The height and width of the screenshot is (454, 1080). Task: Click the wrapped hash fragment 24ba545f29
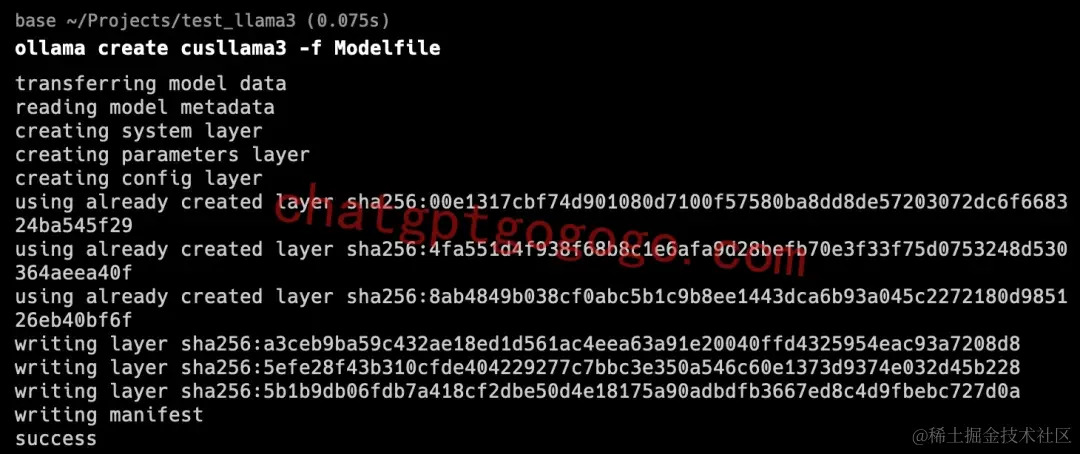74,226
